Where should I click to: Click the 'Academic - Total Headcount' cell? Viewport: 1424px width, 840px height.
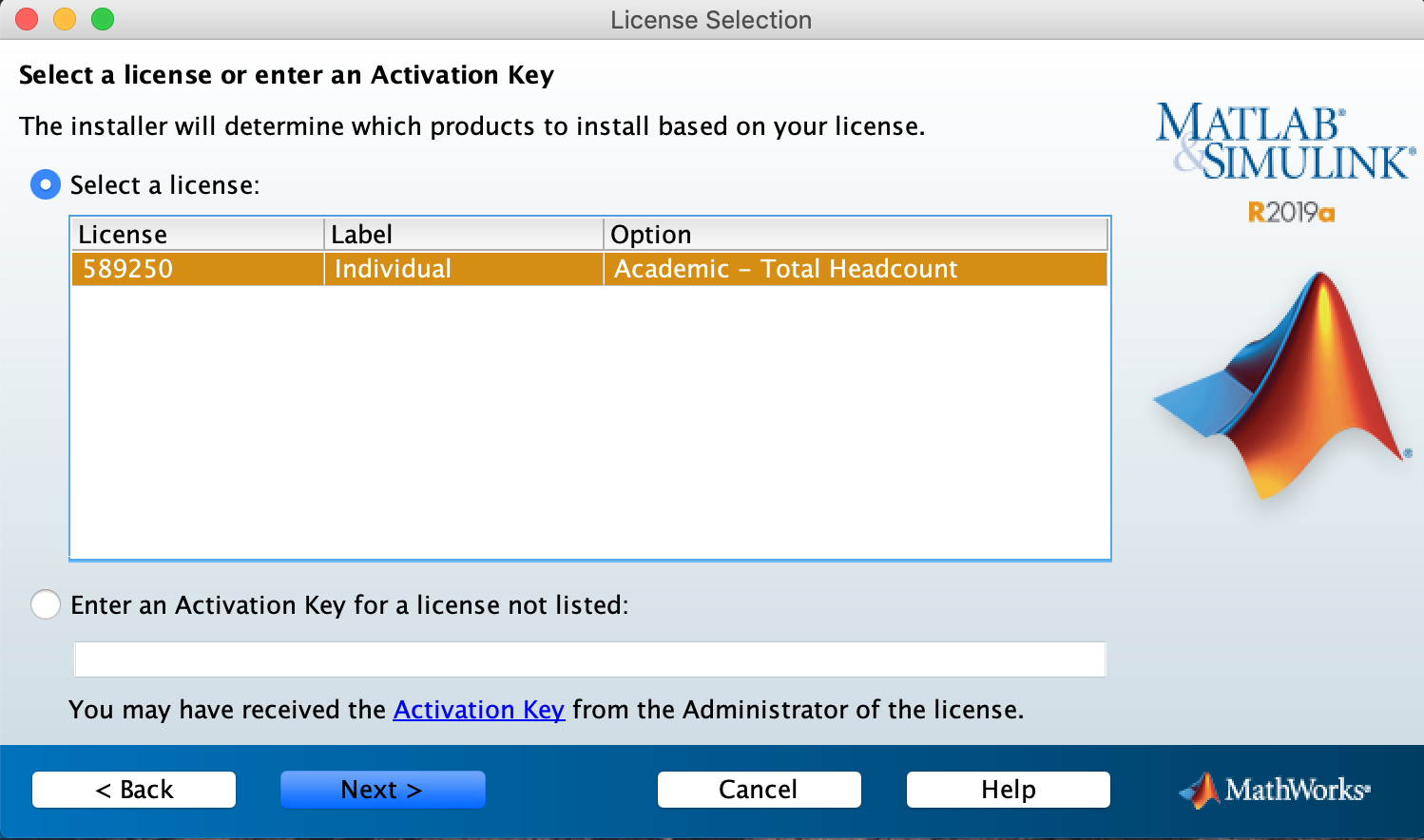pyautogui.click(x=783, y=269)
